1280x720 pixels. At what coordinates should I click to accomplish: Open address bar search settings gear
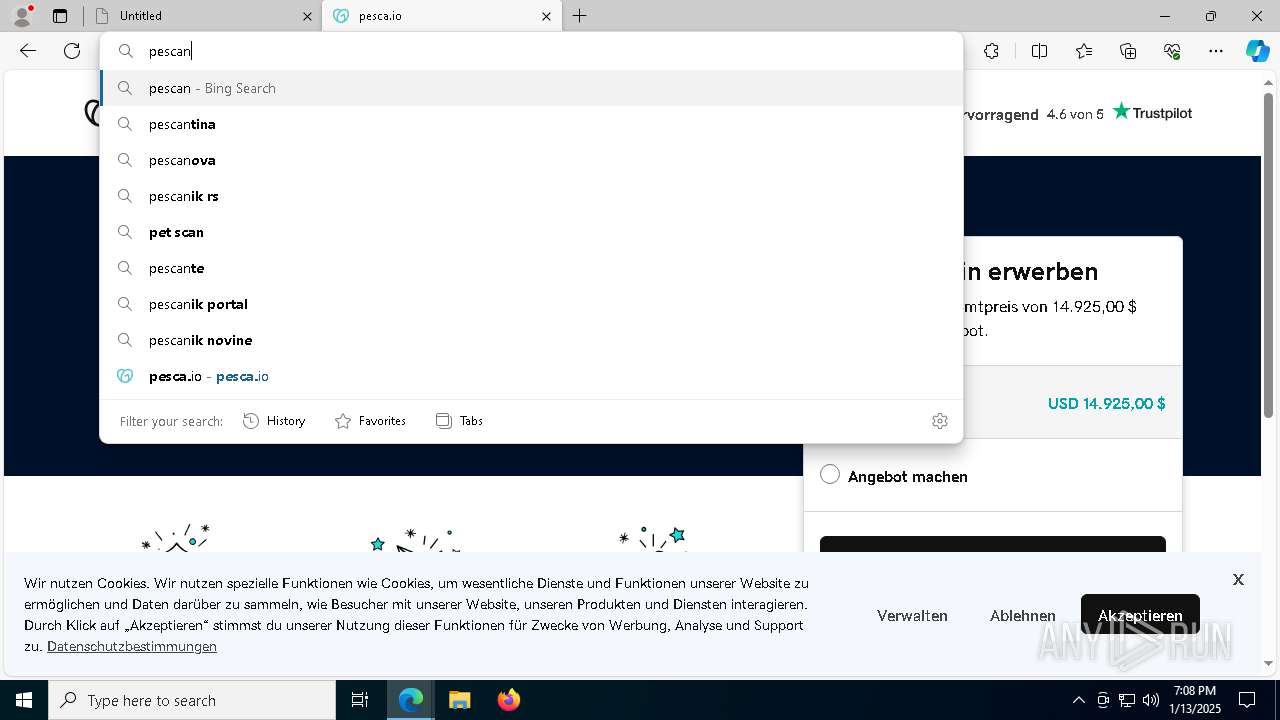pyautogui.click(x=939, y=421)
